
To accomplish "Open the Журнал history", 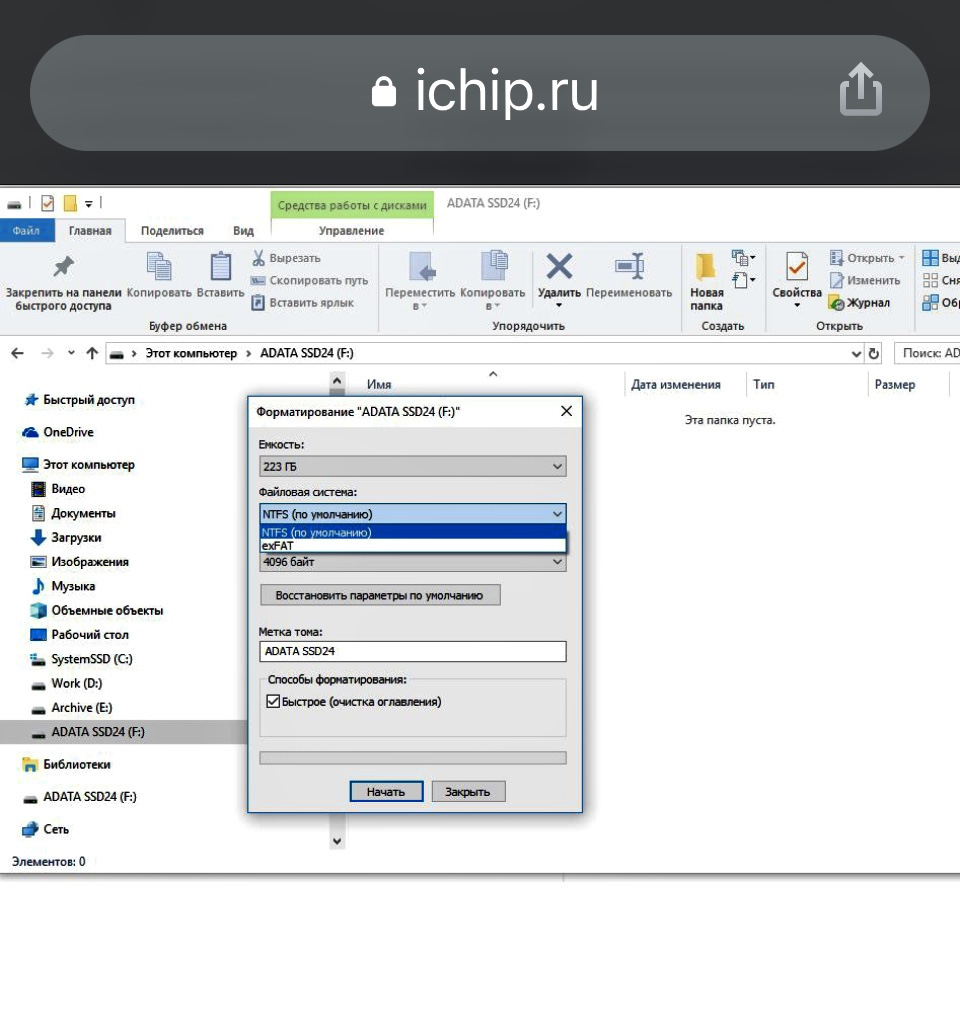I will pos(860,303).
